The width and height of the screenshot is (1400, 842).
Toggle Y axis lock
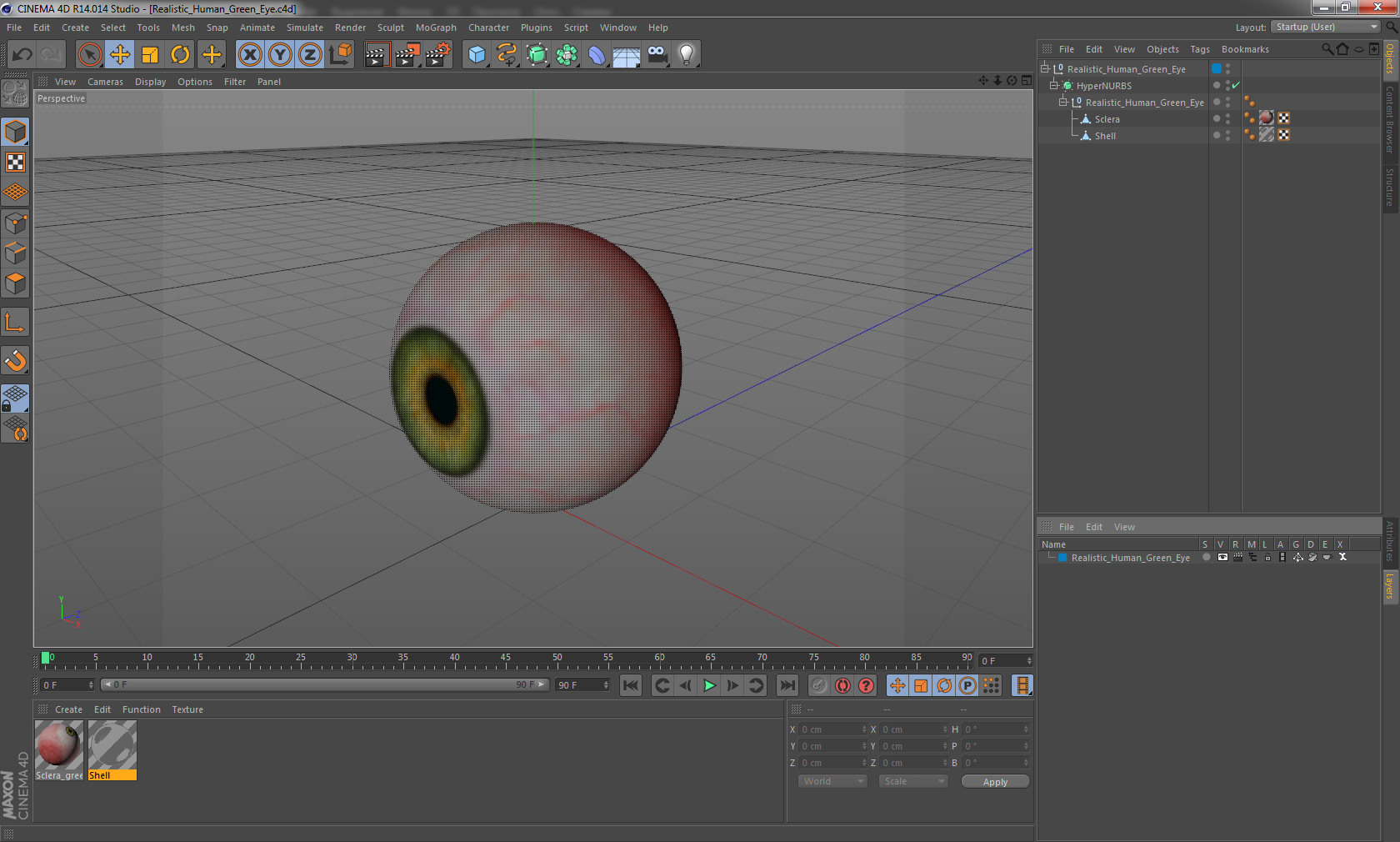click(280, 55)
